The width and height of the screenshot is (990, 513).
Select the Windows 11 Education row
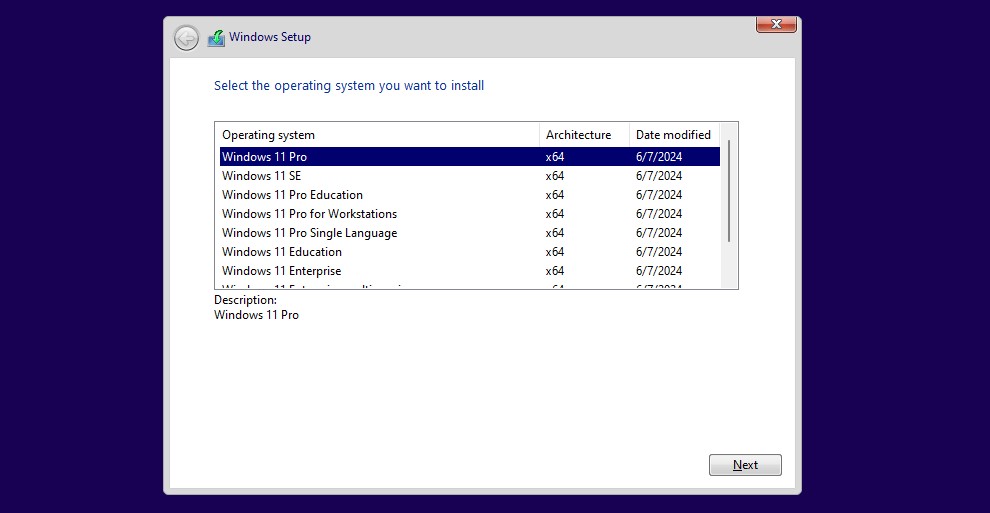tap(470, 251)
